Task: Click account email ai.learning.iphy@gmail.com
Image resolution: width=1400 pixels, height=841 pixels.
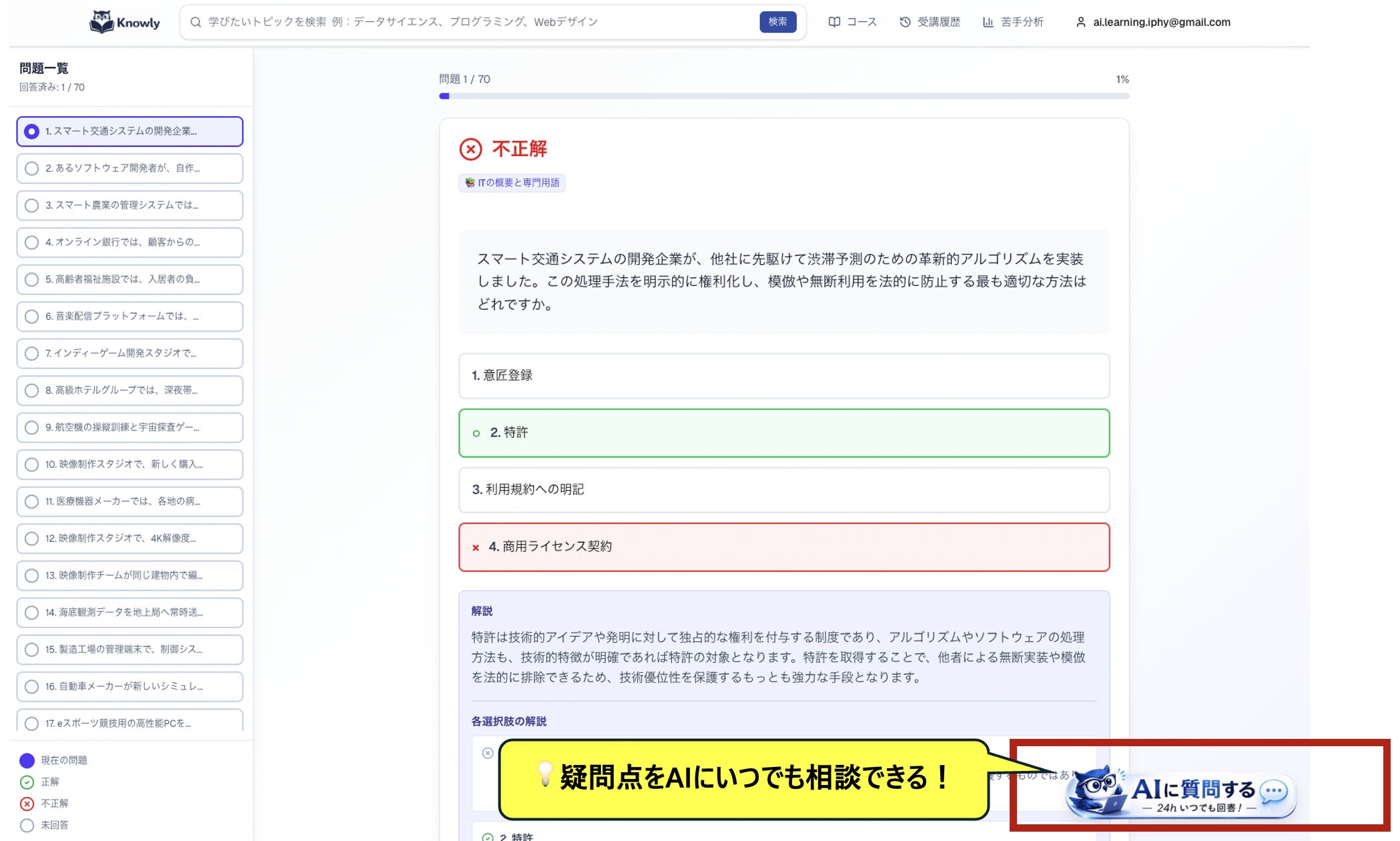Action: [x=1161, y=22]
